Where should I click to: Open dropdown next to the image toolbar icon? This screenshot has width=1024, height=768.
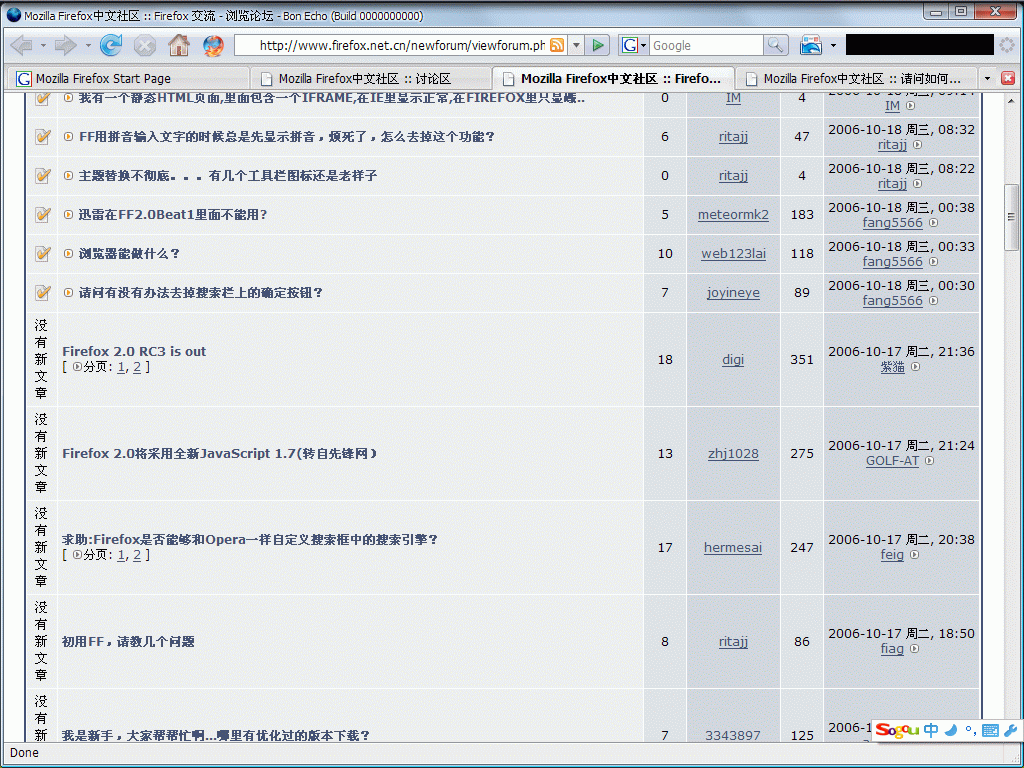833,46
